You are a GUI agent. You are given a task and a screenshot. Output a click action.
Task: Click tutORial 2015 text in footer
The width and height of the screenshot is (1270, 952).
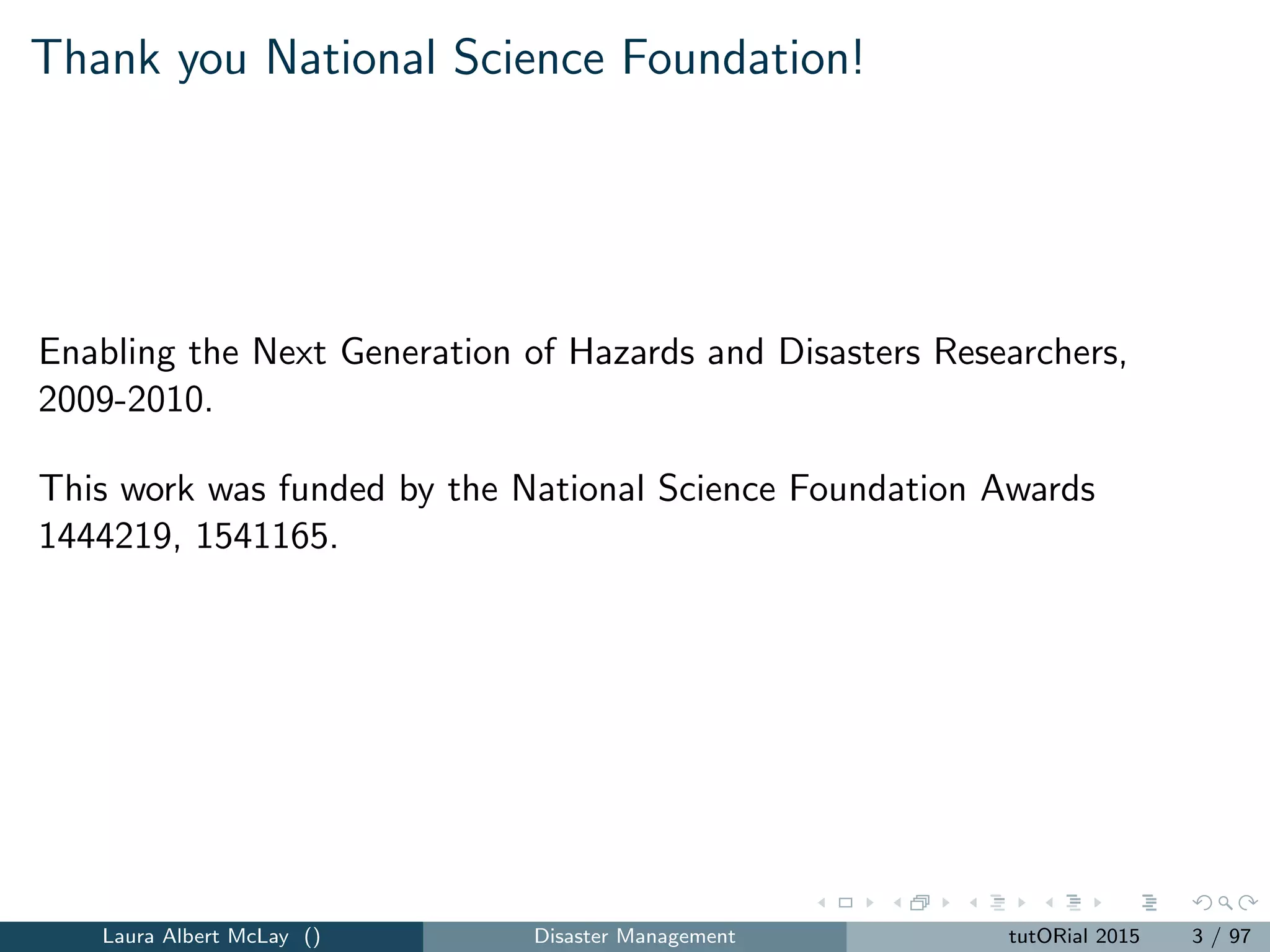(1073, 937)
